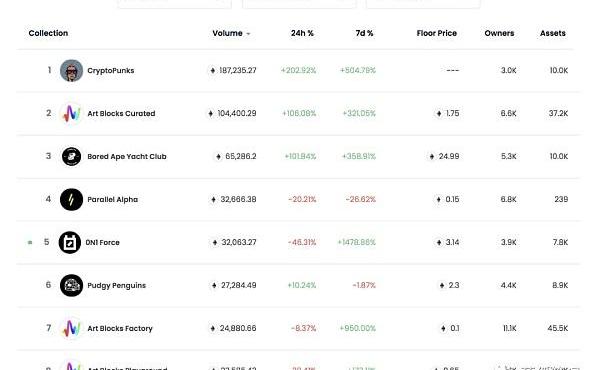Viewport: 600px width, 370px height.
Task: Sort the table using the Volume arrow
Action: coord(248,34)
